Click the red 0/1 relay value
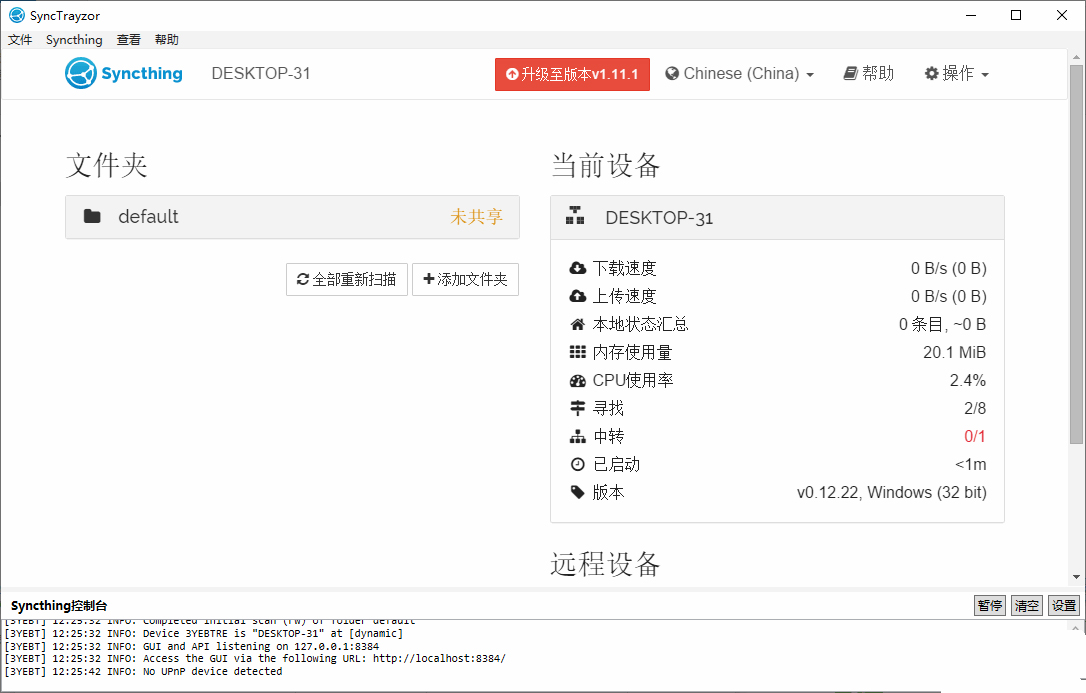This screenshot has height=693, width=1086. 974,436
